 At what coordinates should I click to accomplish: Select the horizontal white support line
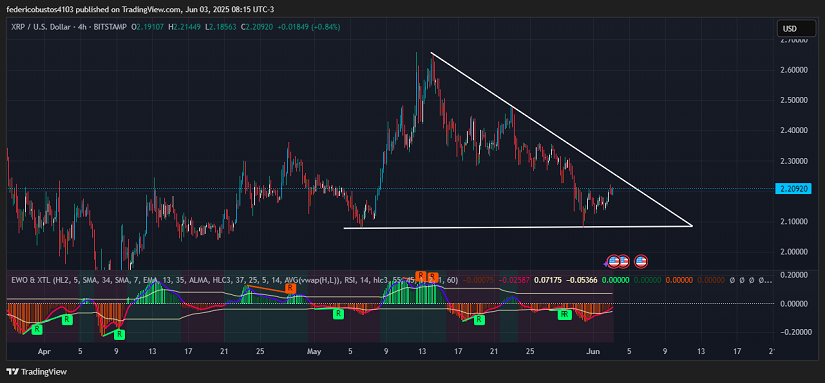[x=518, y=227]
